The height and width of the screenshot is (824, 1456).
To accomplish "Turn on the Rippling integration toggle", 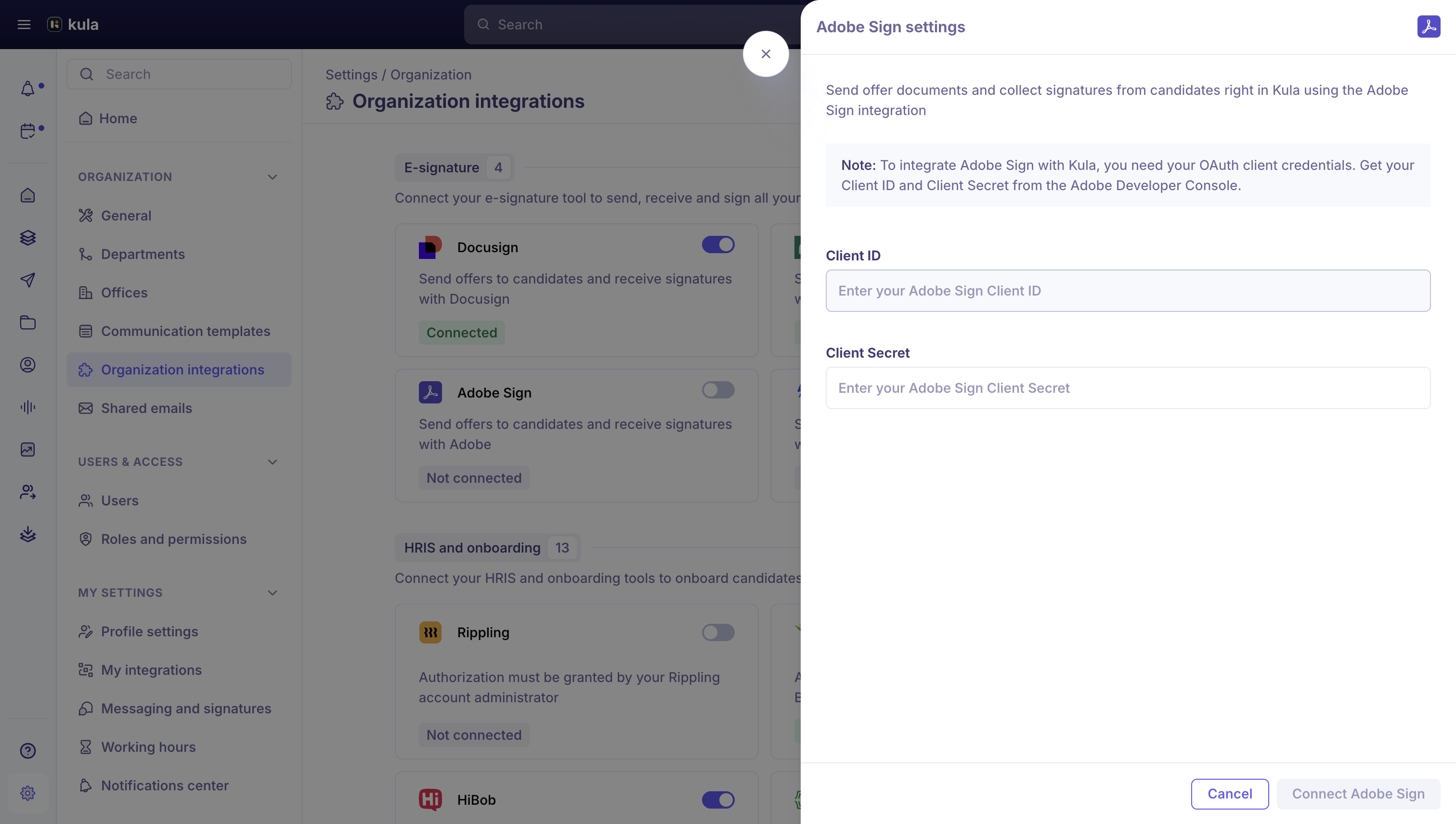I will click(x=718, y=632).
